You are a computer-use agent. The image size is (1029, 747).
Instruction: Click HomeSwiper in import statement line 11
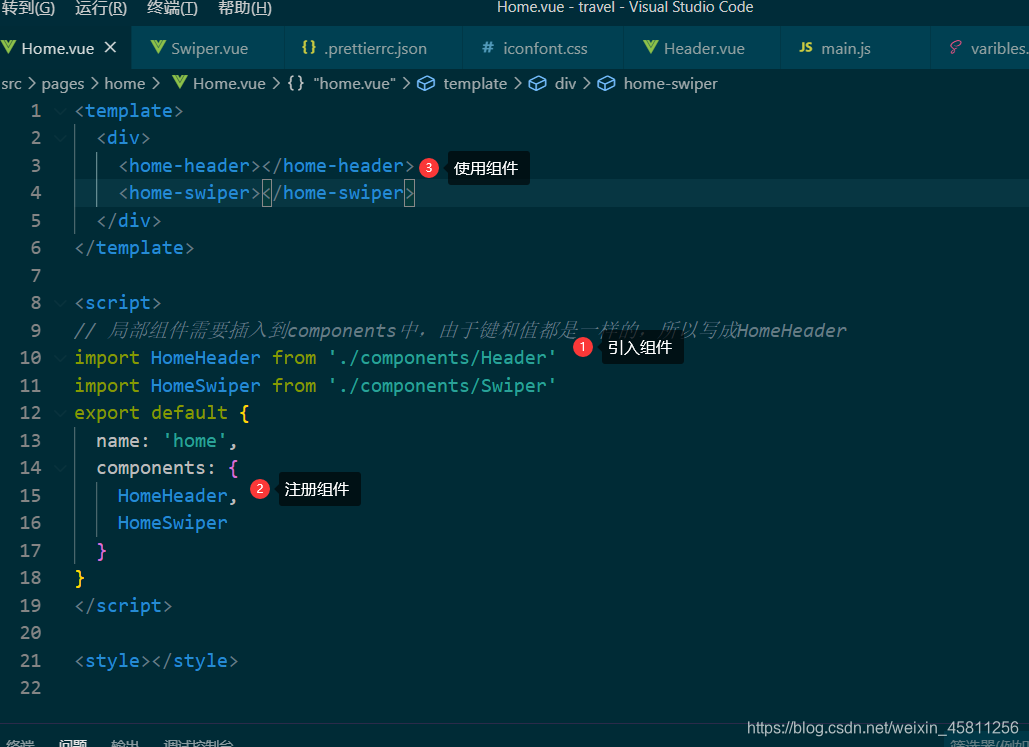pos(205,386)
